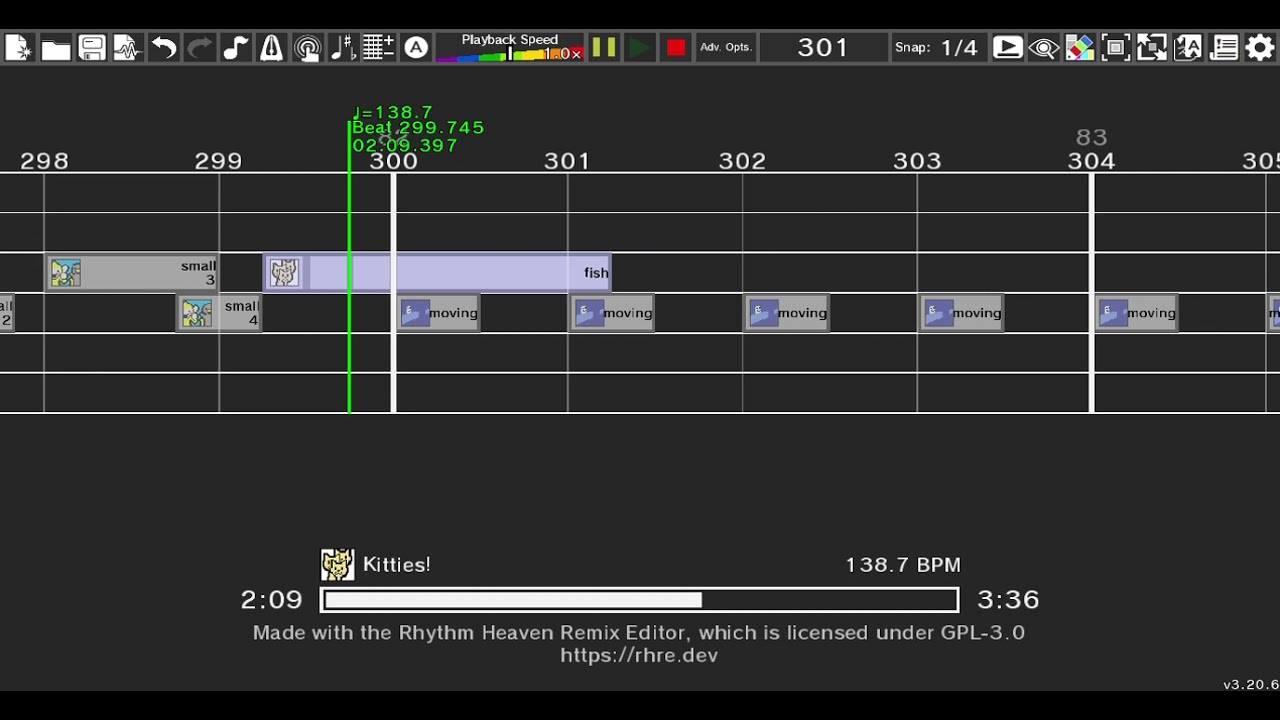This screenshot has width=1280, height=720.
Task: Seek within the song progress bar
Action: click(640, 600)
